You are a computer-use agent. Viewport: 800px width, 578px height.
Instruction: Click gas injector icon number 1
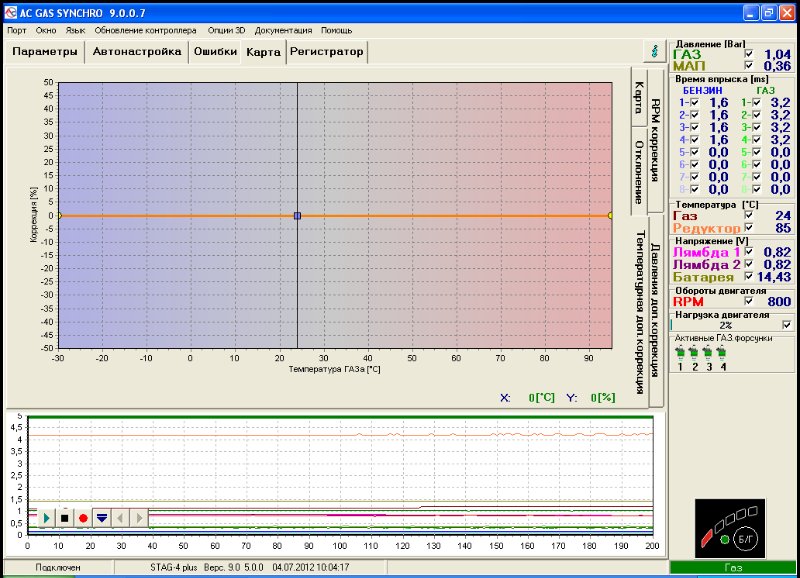[681, 351]
